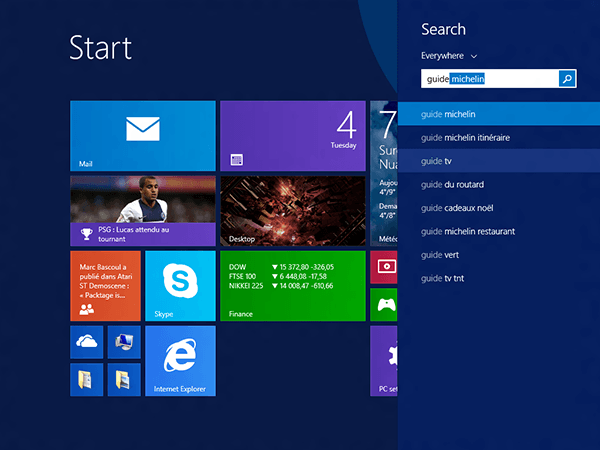Image resolution: width=600 pixels, height=450 pixels.
Task: Launch Internet Explorer tile
Action: (180, 361)
